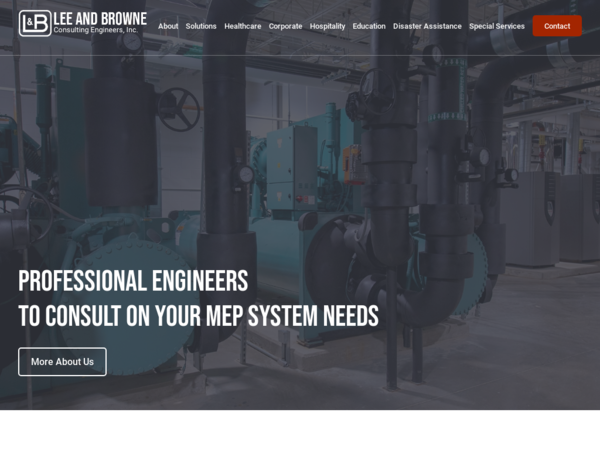600x450 pixels.
Task: Click the More About Us button
Action: pos(62,362)
